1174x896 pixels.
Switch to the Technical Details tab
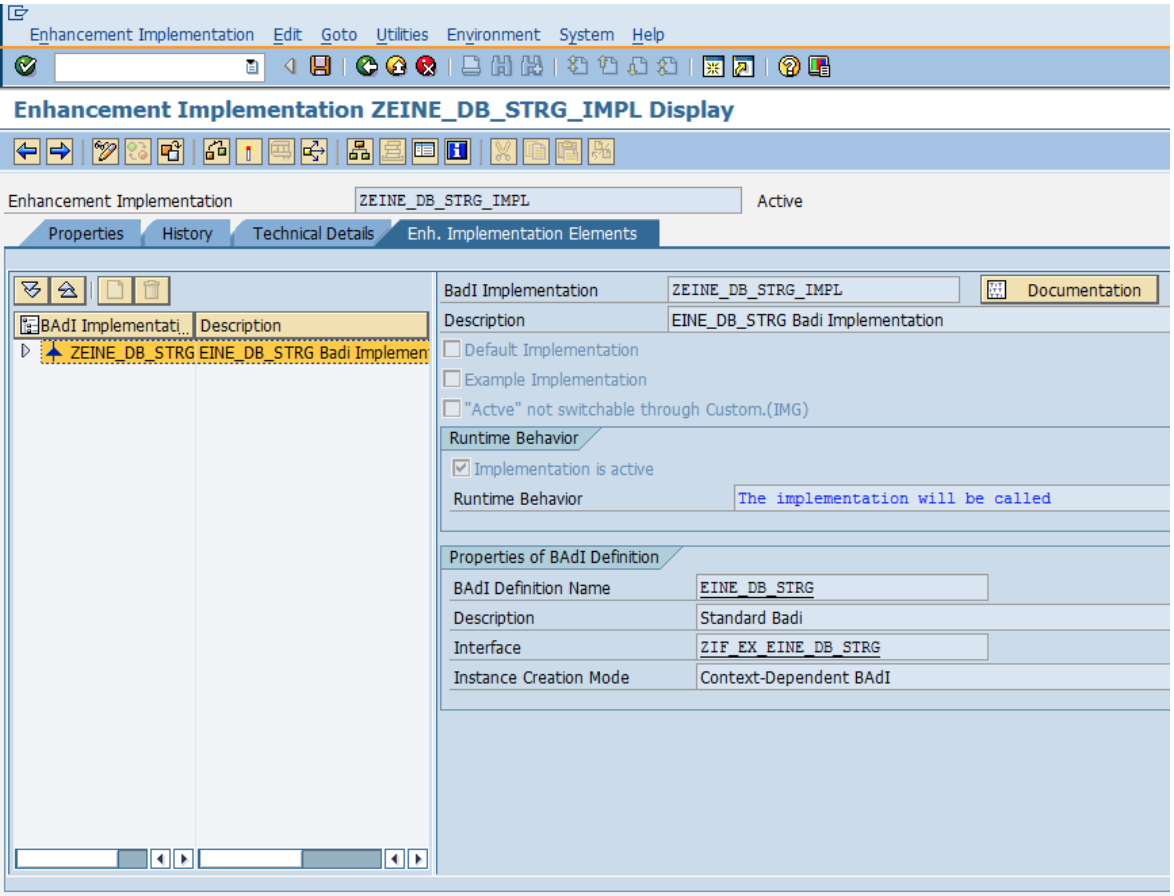313,234
